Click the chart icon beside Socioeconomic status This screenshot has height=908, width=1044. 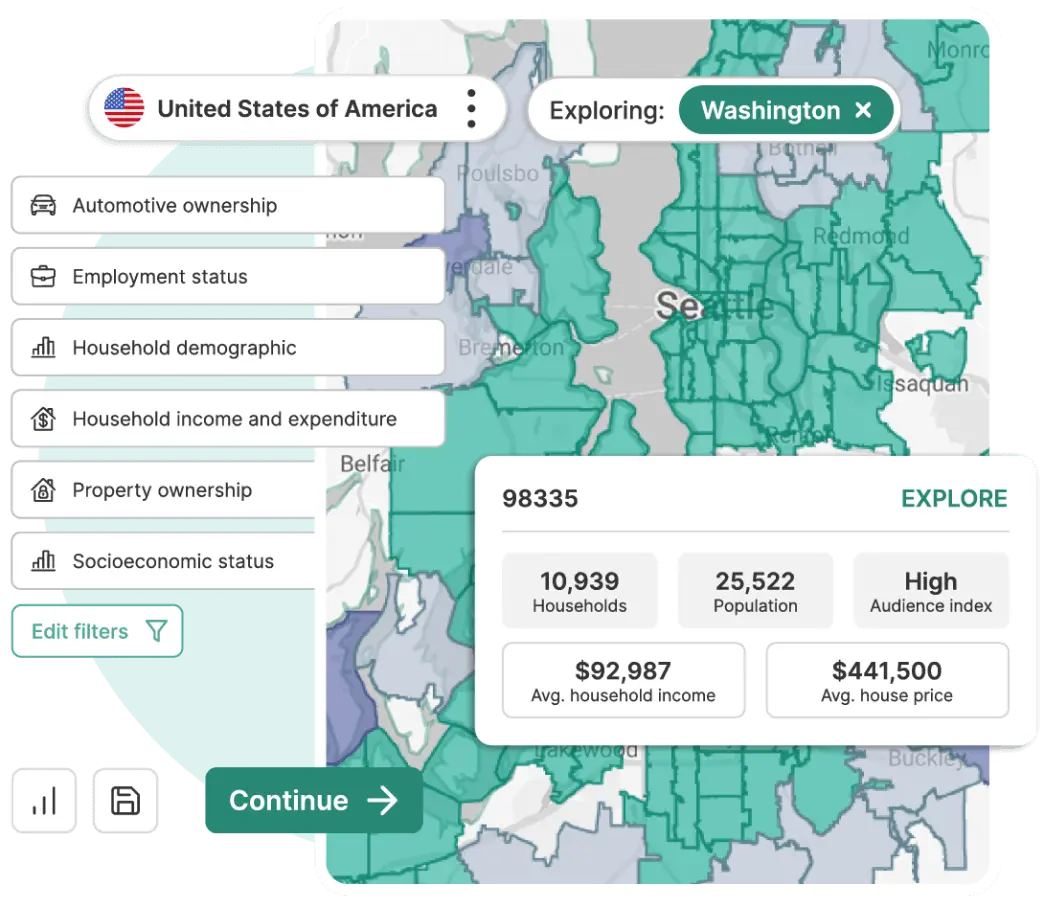click(x=43, y=561)
